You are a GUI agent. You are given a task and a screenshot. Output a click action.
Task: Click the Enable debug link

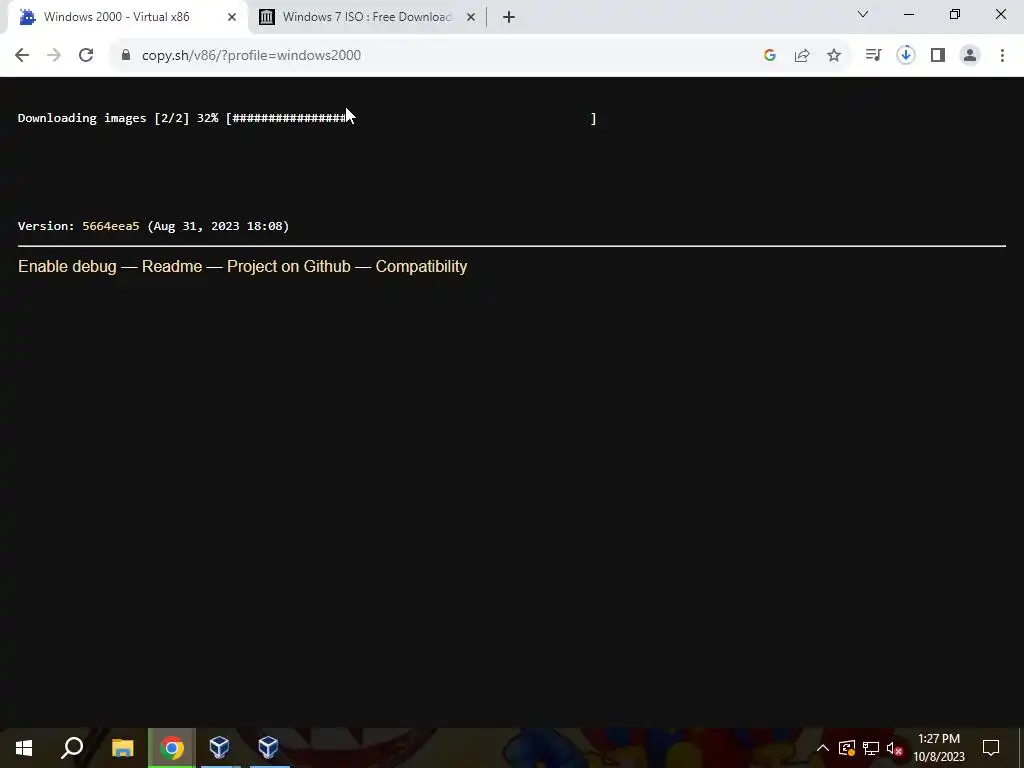(67, 266)
